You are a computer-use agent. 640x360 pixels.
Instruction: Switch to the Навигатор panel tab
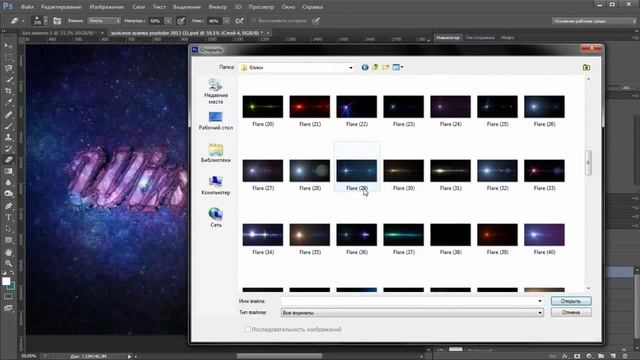447,38
